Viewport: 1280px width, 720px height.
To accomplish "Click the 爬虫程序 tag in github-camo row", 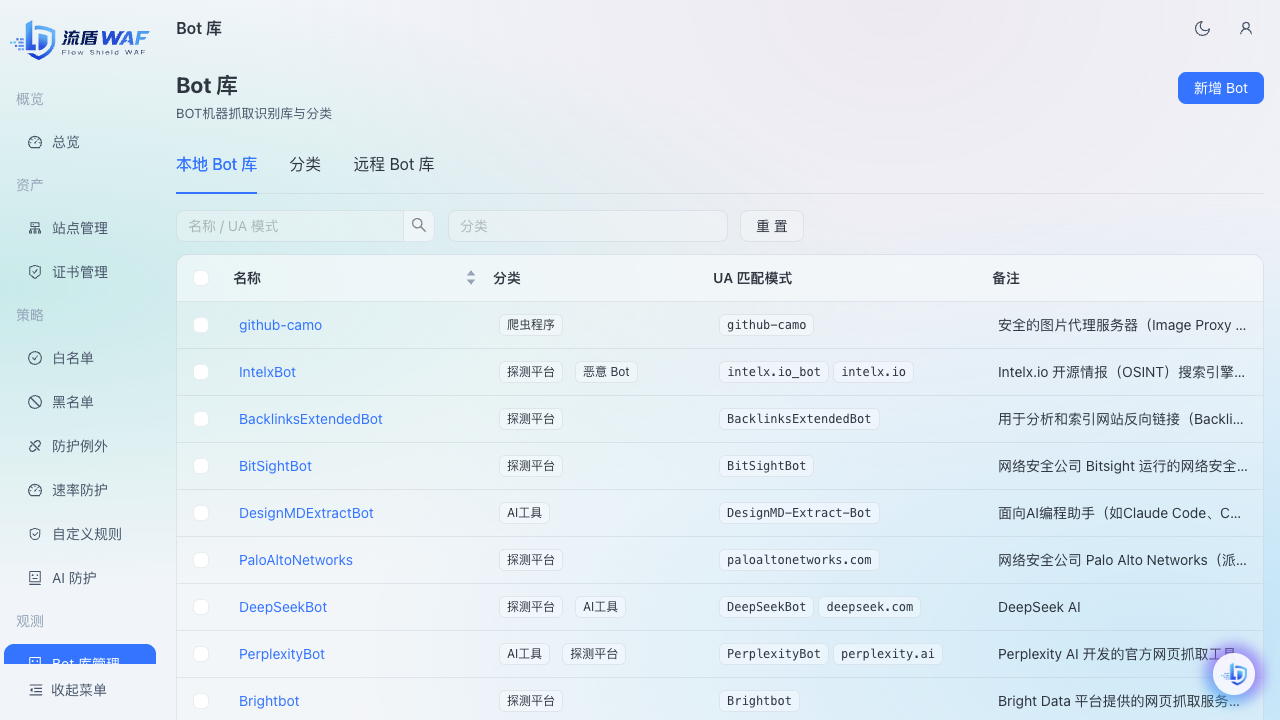I will [531, 325].
